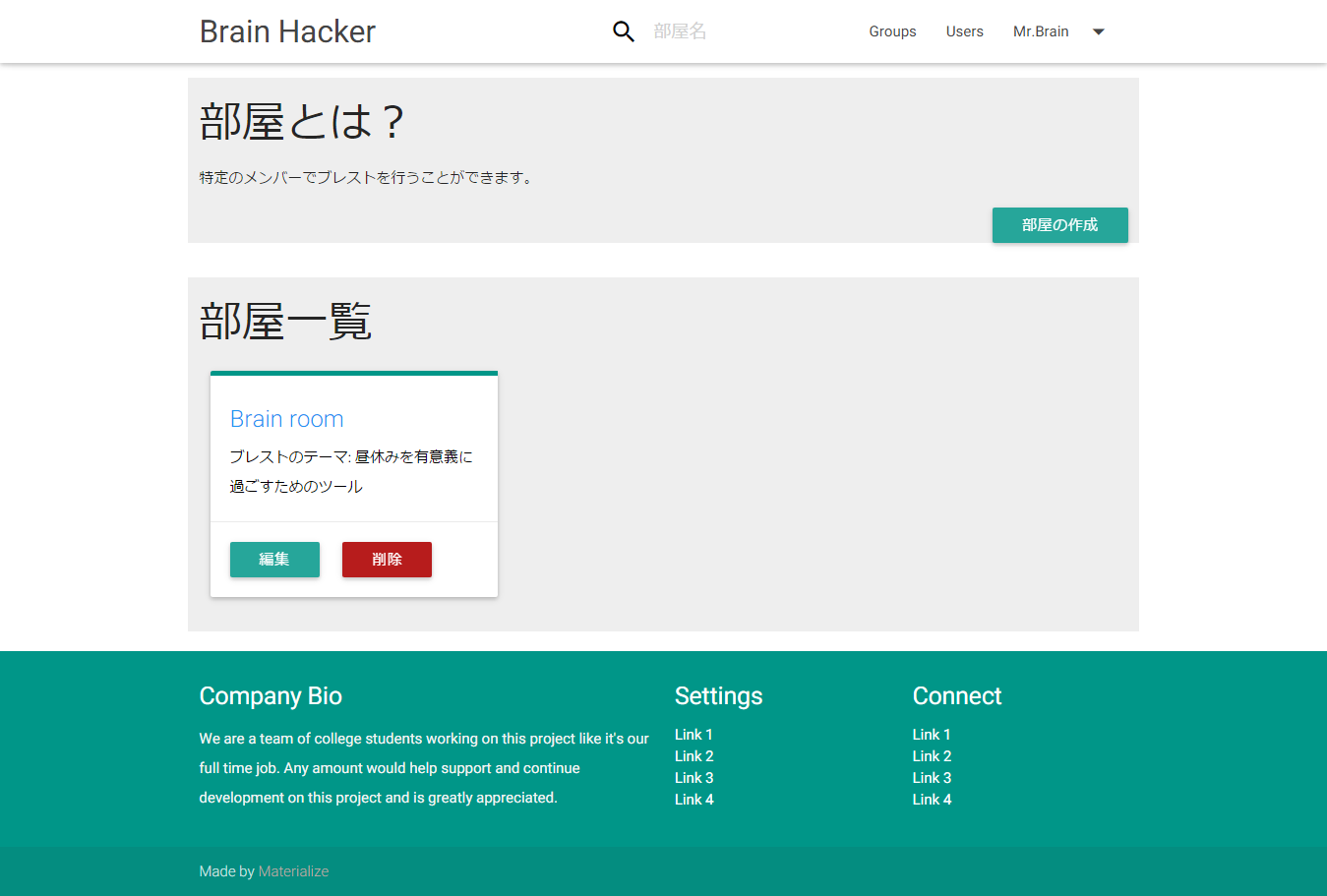Focus the 部屋名 search field
Viewport: 1327px width, 896px height.
(x=739, y=31)
